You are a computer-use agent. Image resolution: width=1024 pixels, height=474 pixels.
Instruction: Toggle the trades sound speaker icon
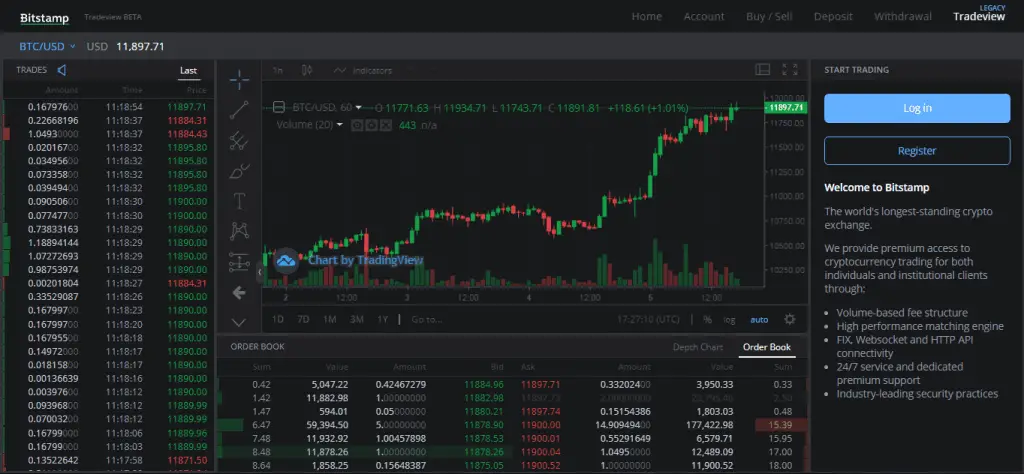coord(61,71)
